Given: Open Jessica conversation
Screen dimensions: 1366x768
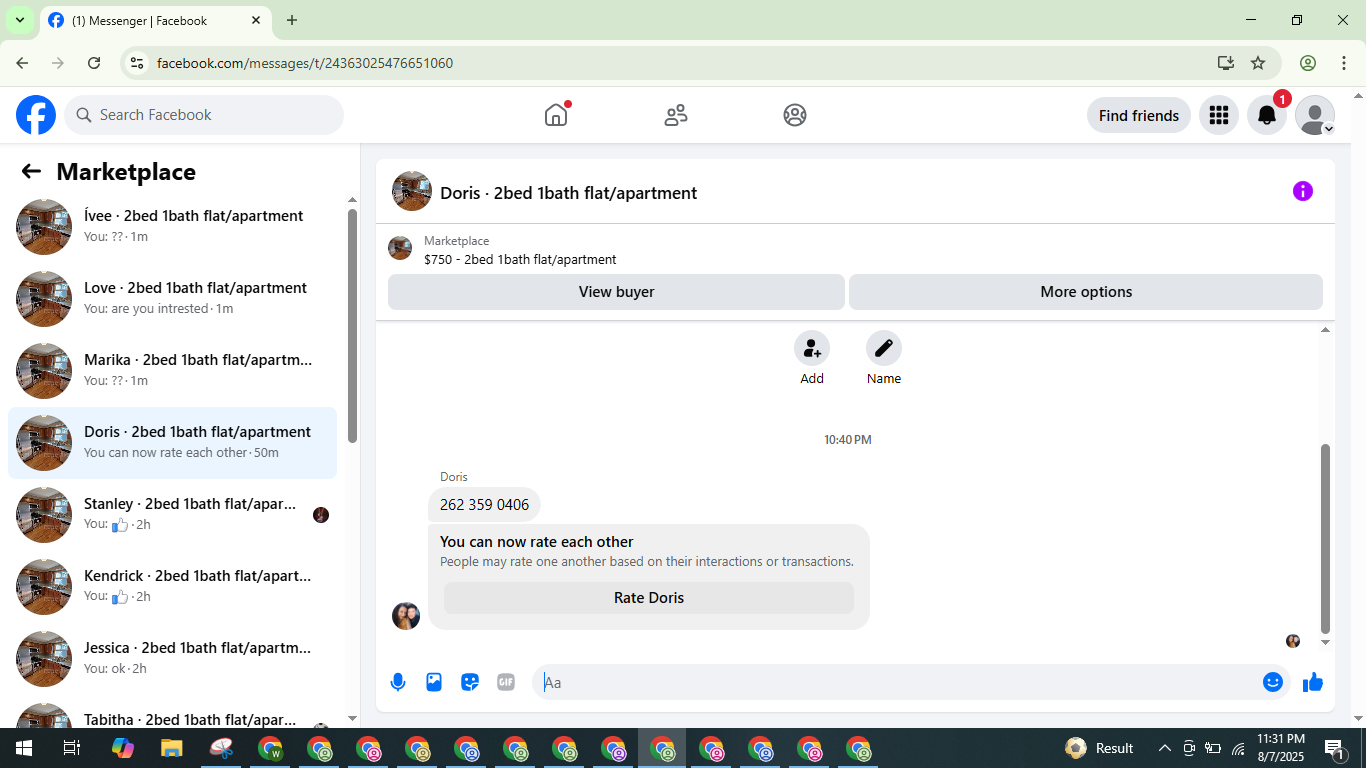Looking at the screenshot, I should click(x=172, y=659).
